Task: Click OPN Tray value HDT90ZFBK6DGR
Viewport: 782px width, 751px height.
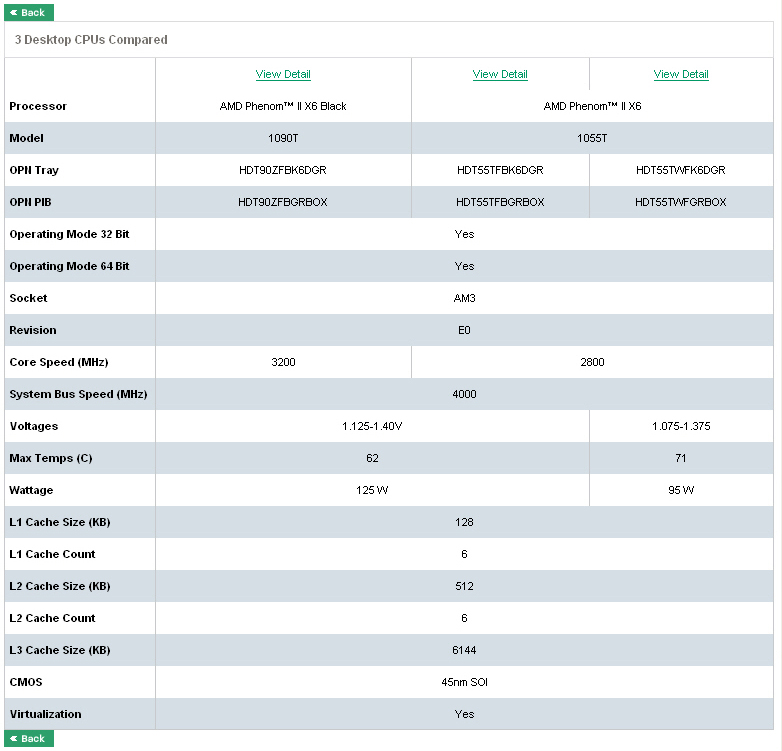Action: 283,170
